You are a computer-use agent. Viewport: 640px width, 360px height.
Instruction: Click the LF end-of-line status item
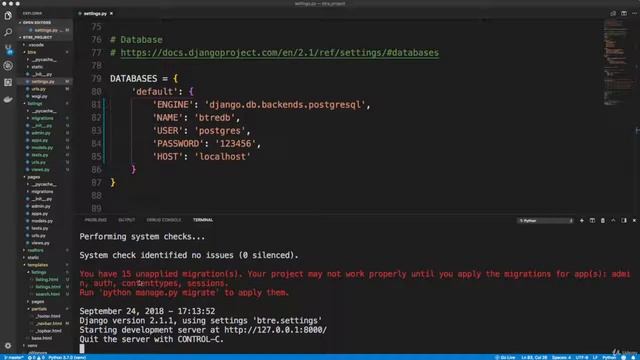[x=595, y=358]
